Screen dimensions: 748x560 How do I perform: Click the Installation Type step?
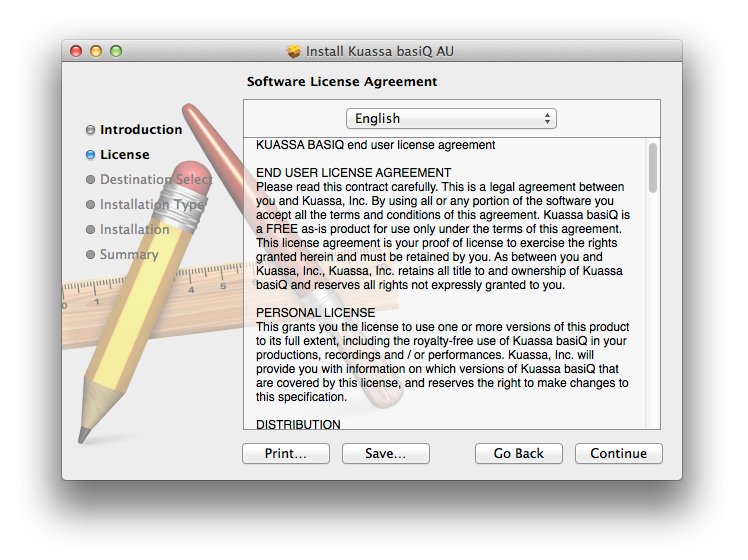pos(152,205)
